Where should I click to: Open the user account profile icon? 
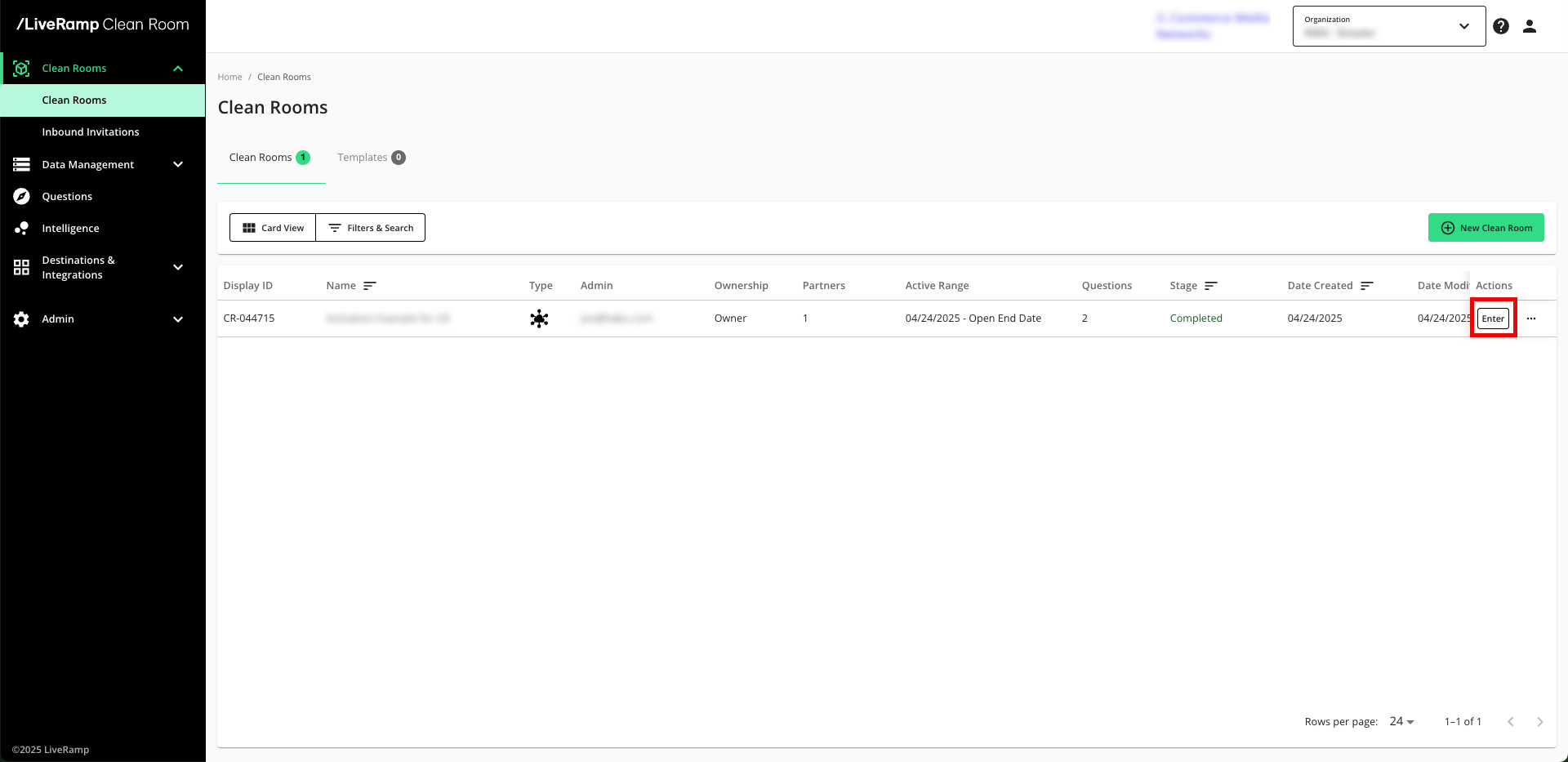[x=1530, y=26]
